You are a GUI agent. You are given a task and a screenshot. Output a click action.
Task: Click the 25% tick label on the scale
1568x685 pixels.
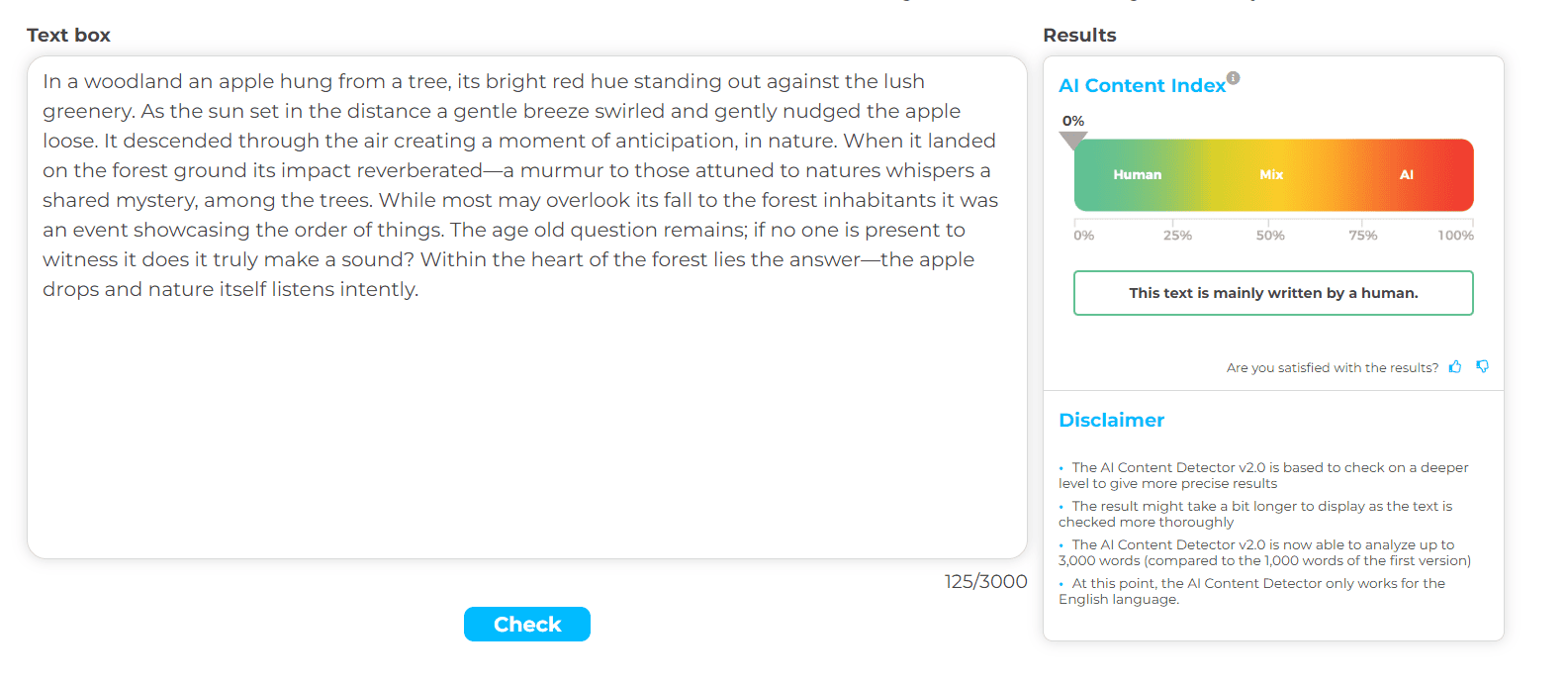pyautogui.click(x=1177, y=236)
